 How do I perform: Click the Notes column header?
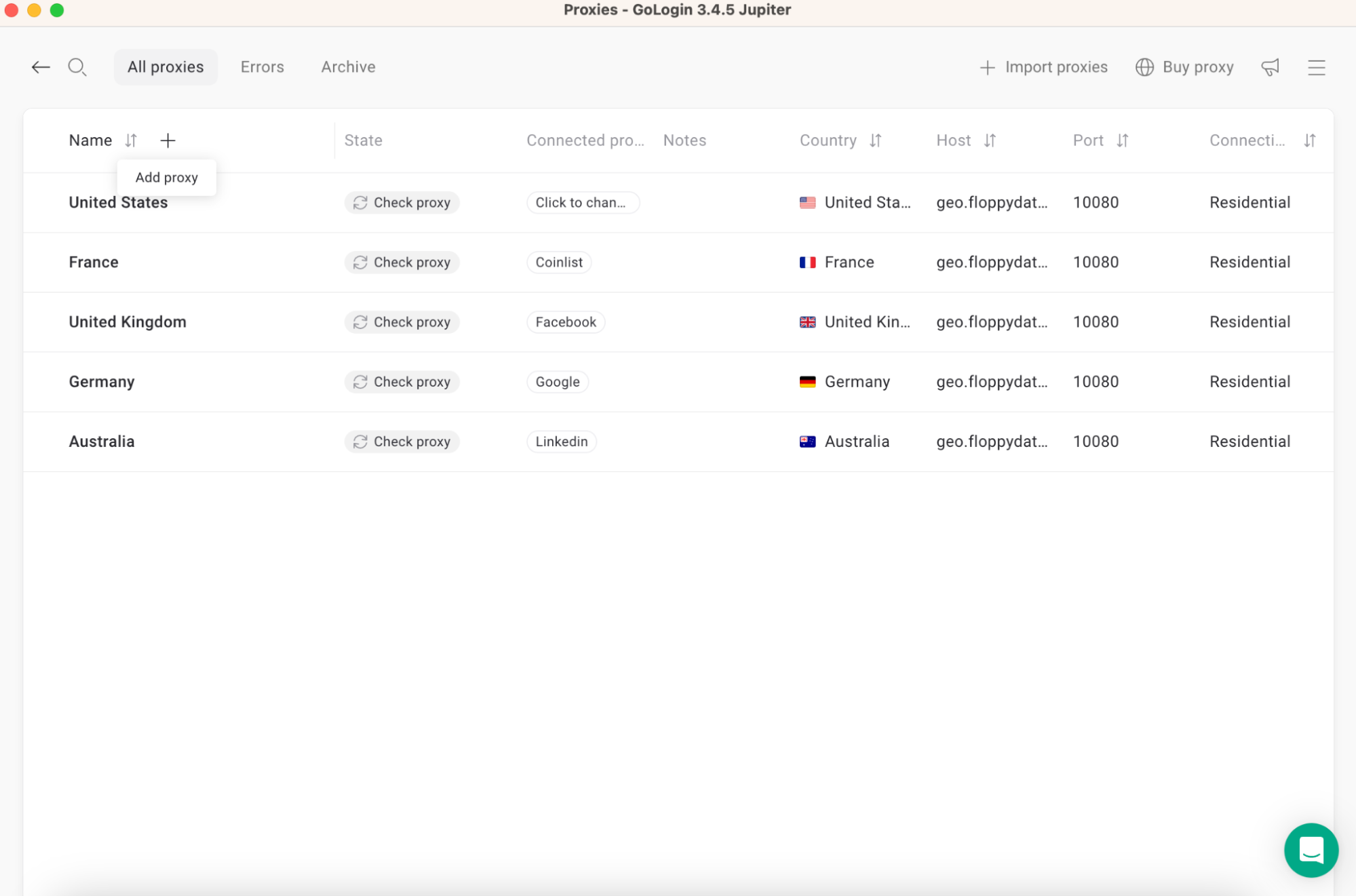tap(684, 140)
